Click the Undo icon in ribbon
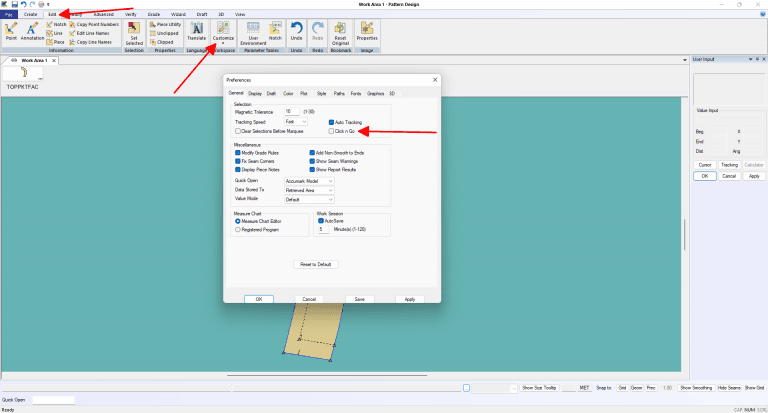The height and width of the screenshot is (413, 768). pos(299,33)
